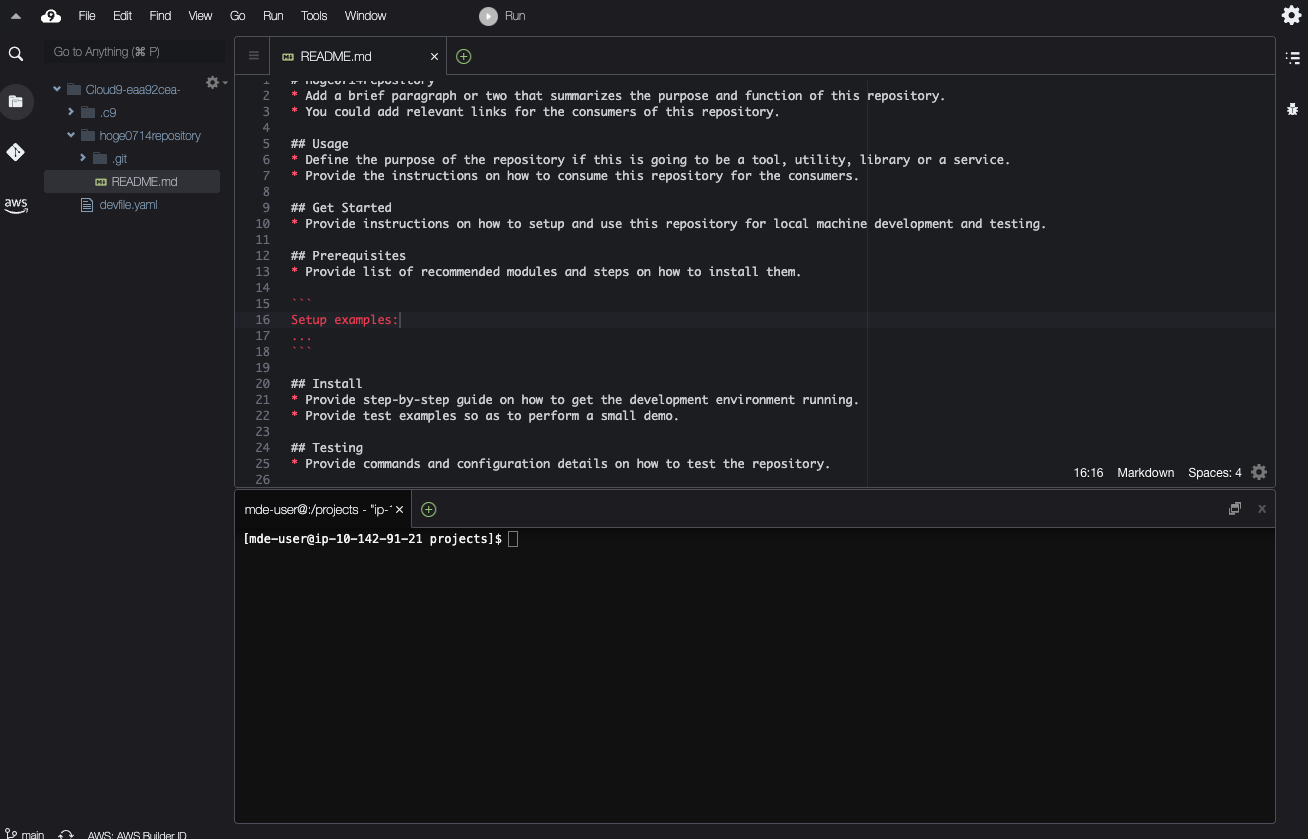This screenshot has width=1308, height=839.
Task: Open the AWS Toolkit sidebar icon
Action: tap(16, 205)
